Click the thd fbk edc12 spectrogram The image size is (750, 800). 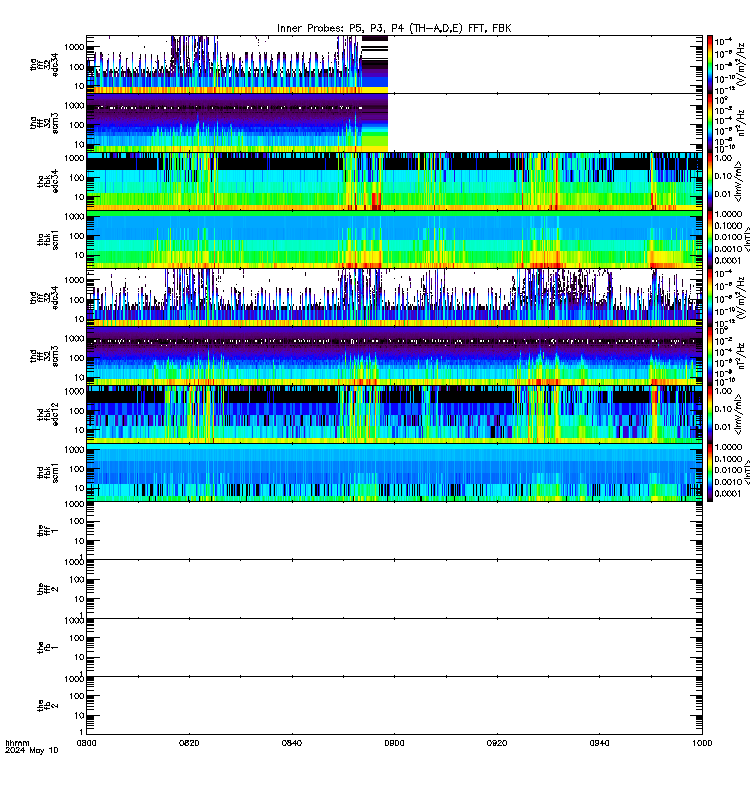(394, 414)
